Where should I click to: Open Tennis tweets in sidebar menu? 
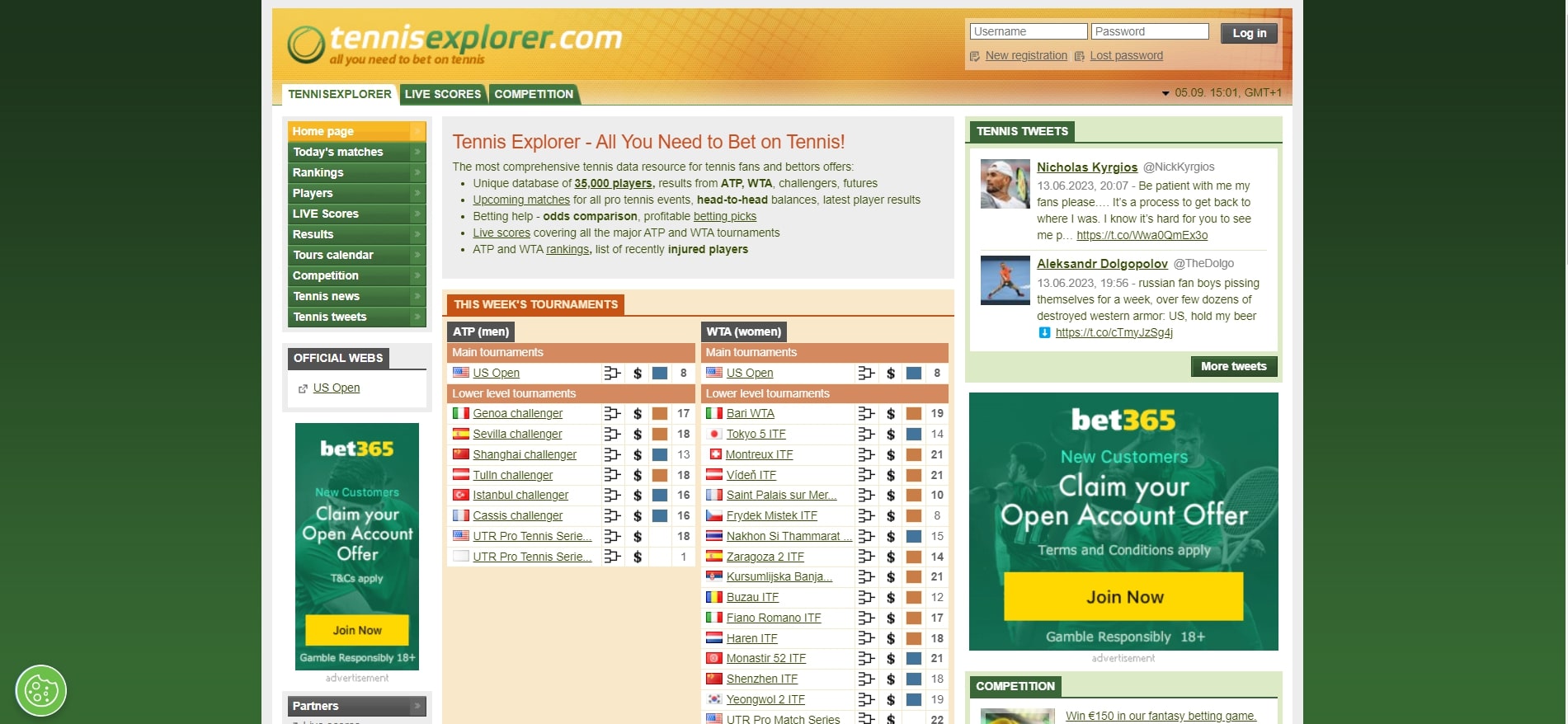click(356, 317)
